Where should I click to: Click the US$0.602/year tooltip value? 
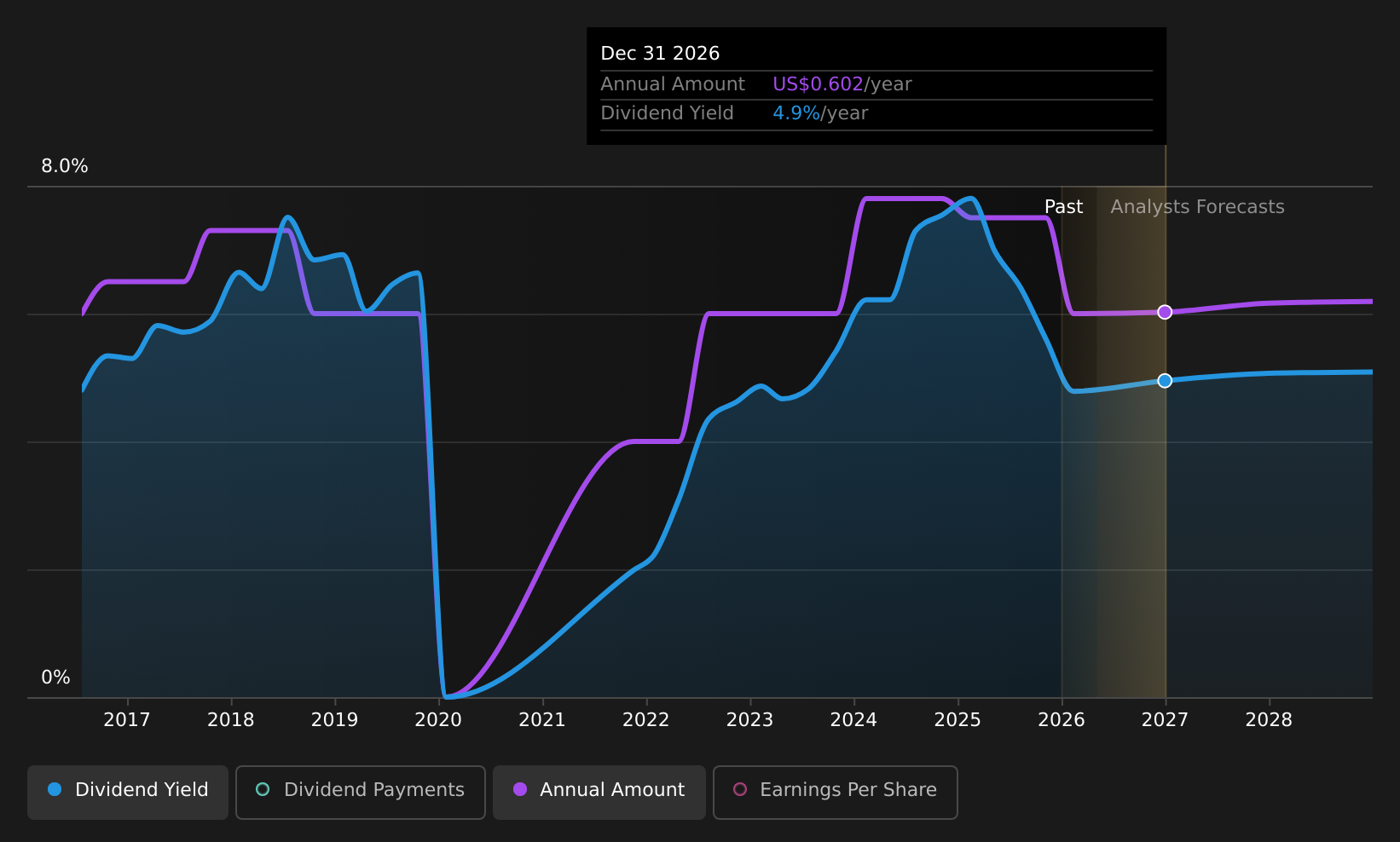842,84
